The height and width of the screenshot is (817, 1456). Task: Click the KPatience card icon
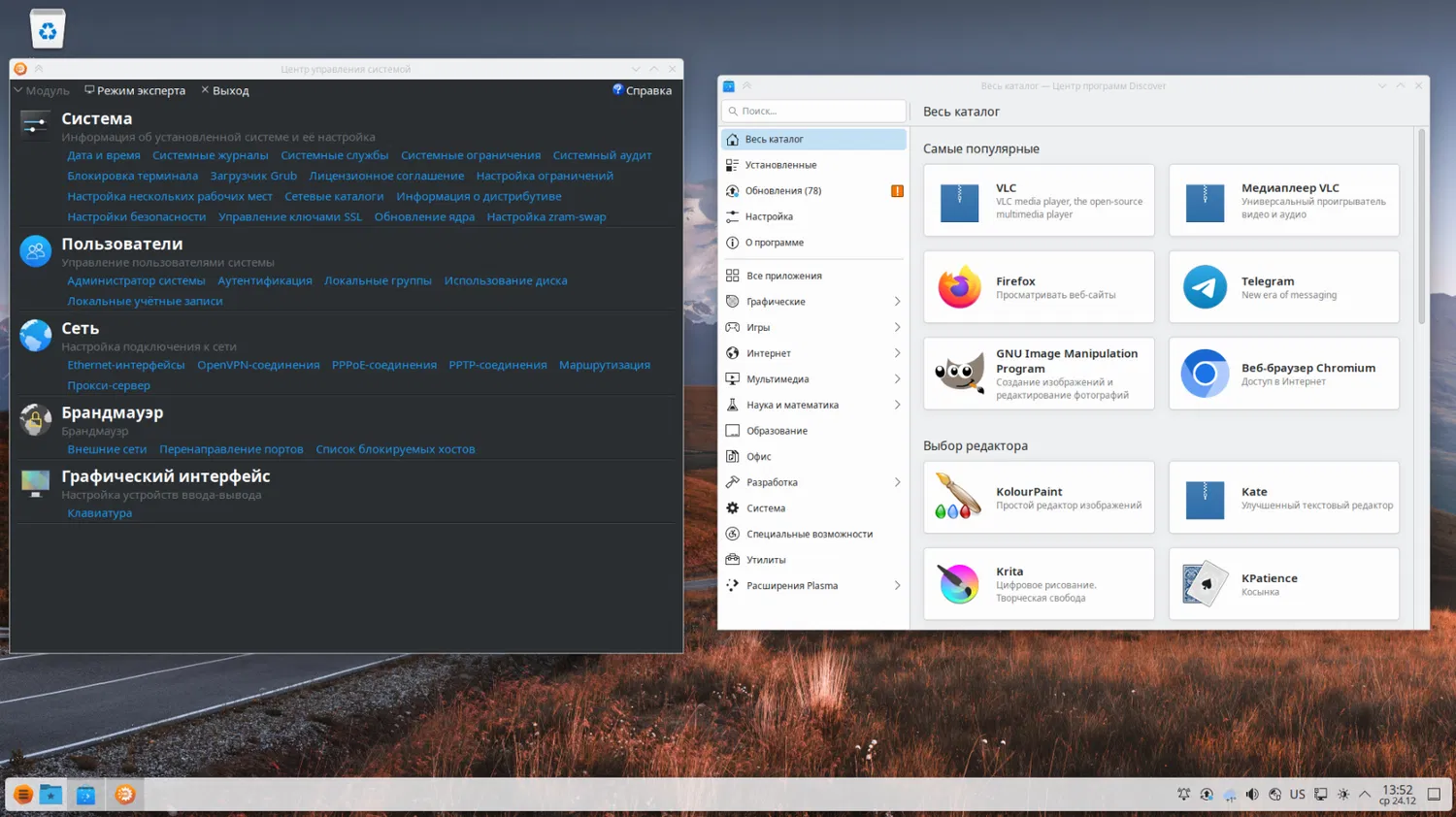[1205, 584]
